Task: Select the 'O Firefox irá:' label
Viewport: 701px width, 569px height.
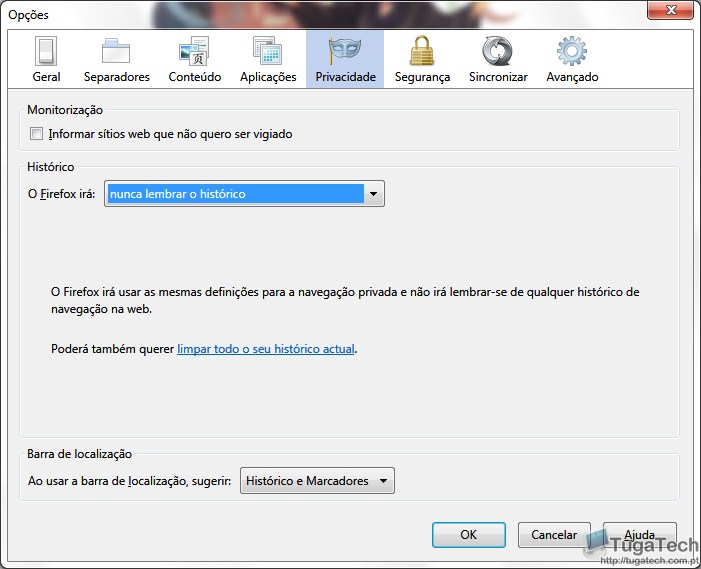Action: 61,194
